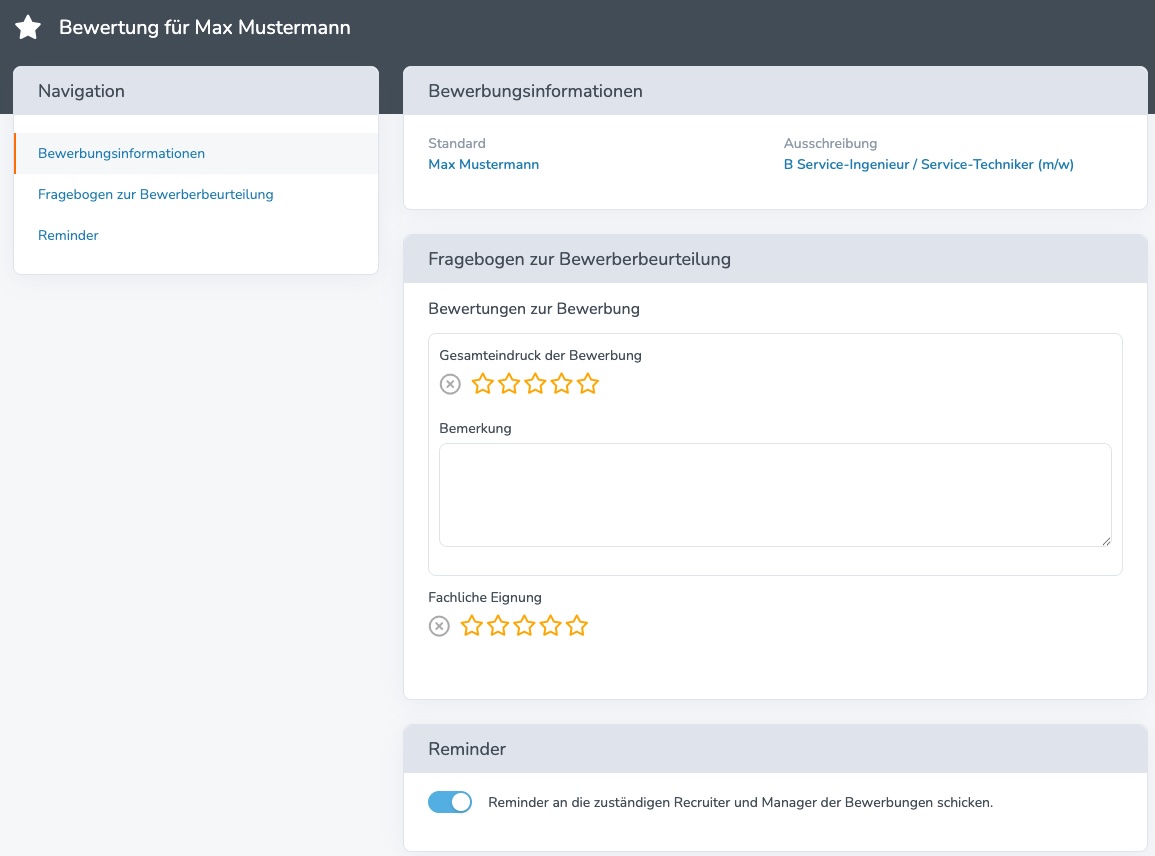The height and width of the screenshot is (856, 1155).
Task: Rate Gesamteindruck der Bewerbung with four stars
Action: click(x=562, y=384)
